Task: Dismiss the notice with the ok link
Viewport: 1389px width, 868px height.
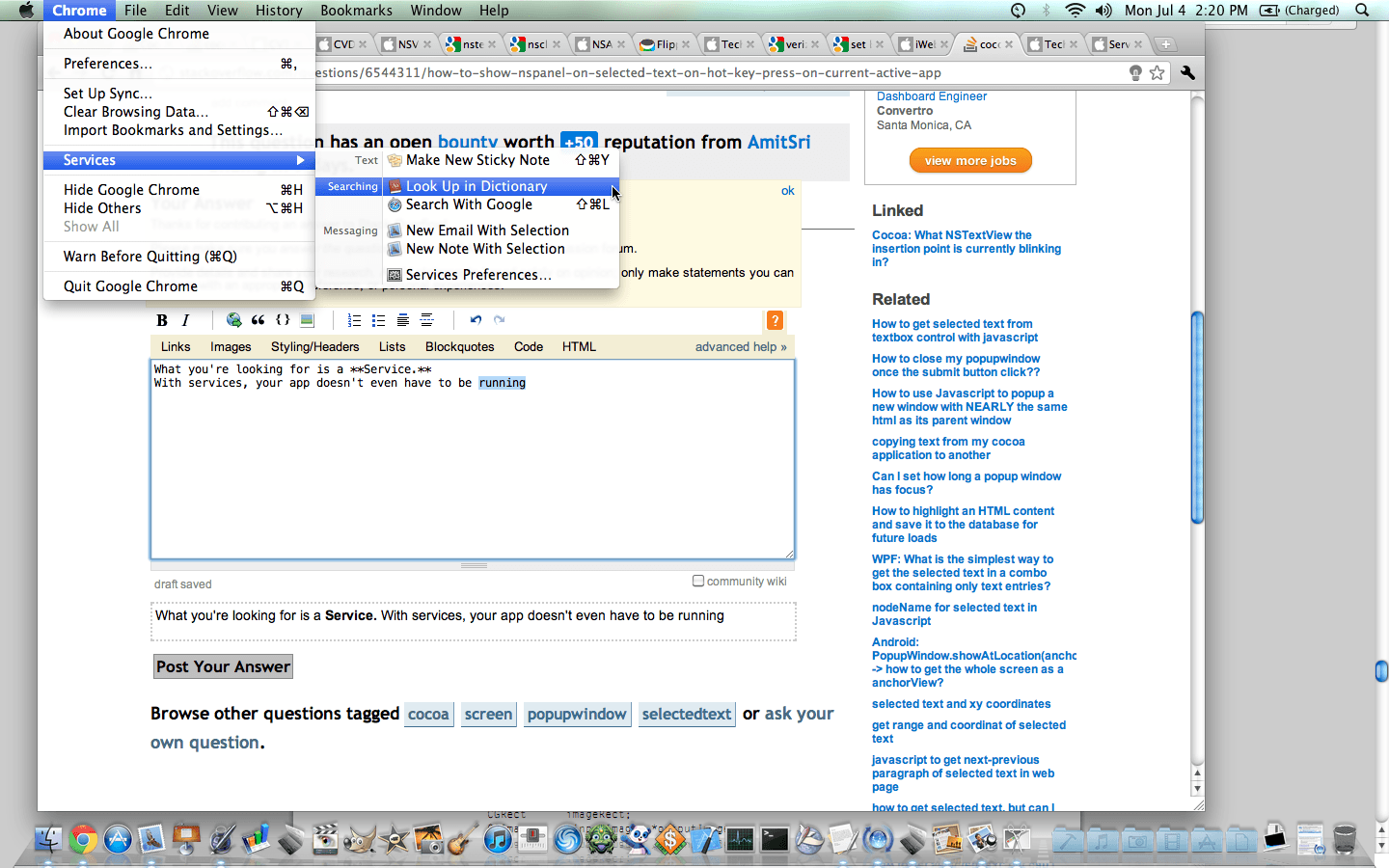Action: coord(788,191)
